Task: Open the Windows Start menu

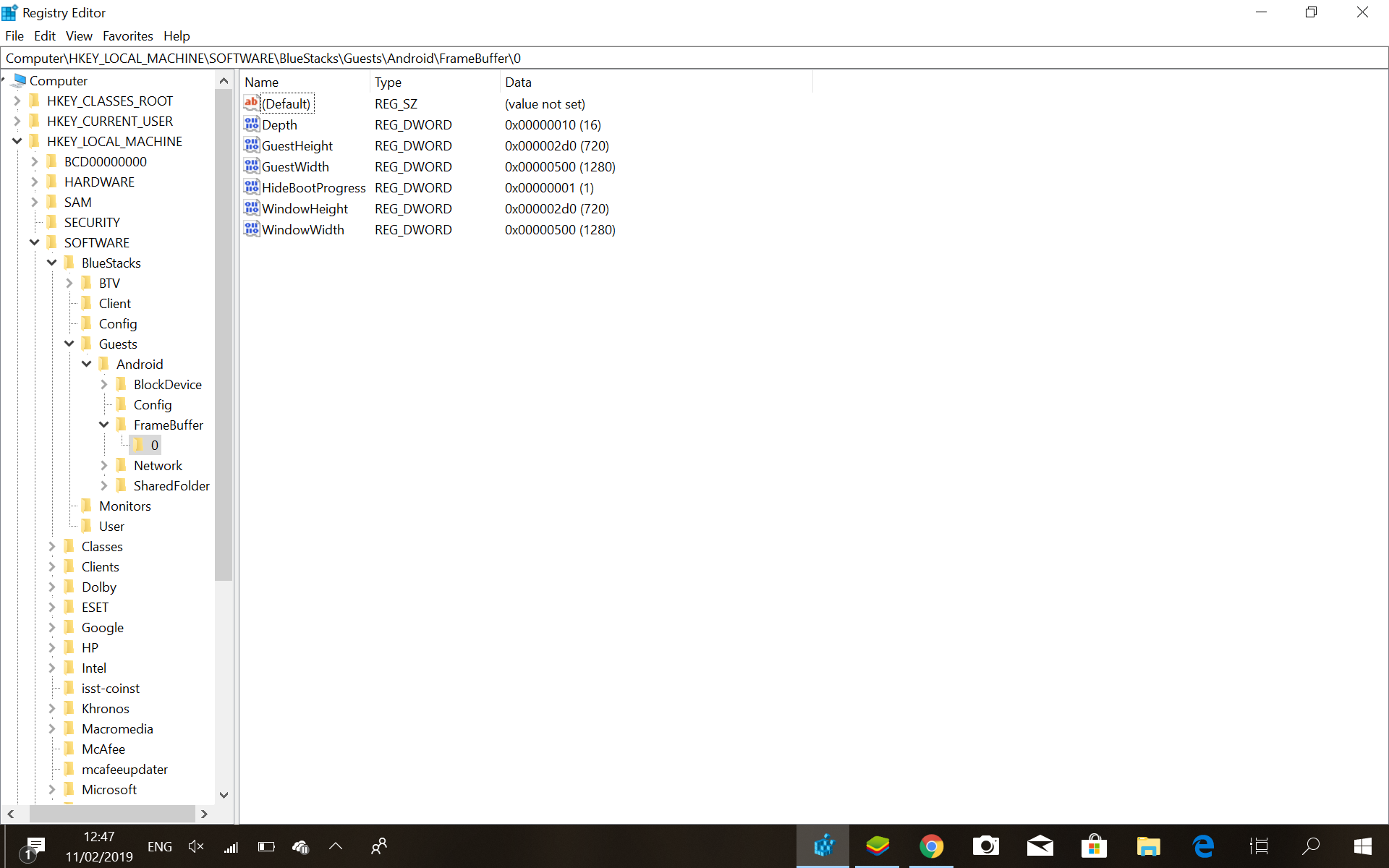Action: [x=1363, y=846]
